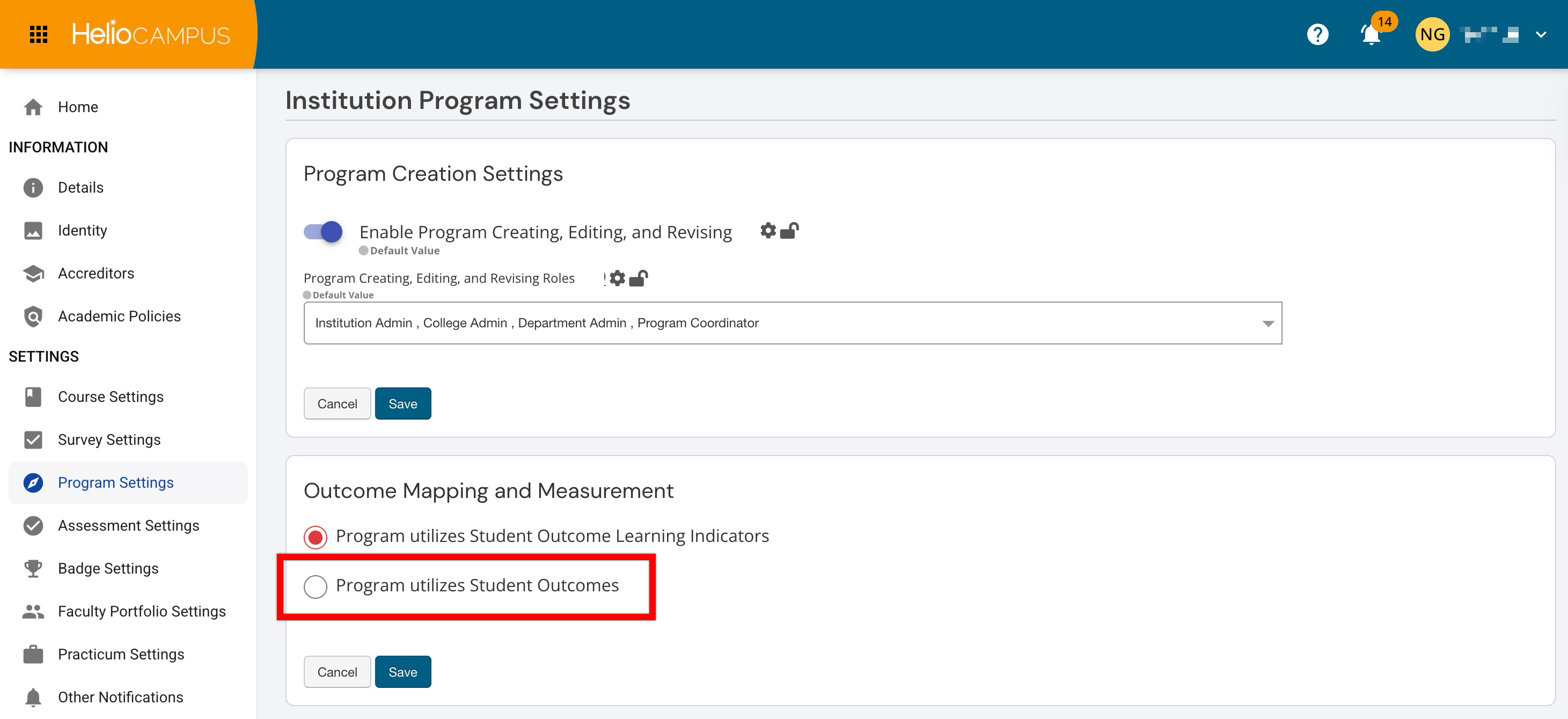Save Outcome Mapping and Measurement settings

point(402,672)
